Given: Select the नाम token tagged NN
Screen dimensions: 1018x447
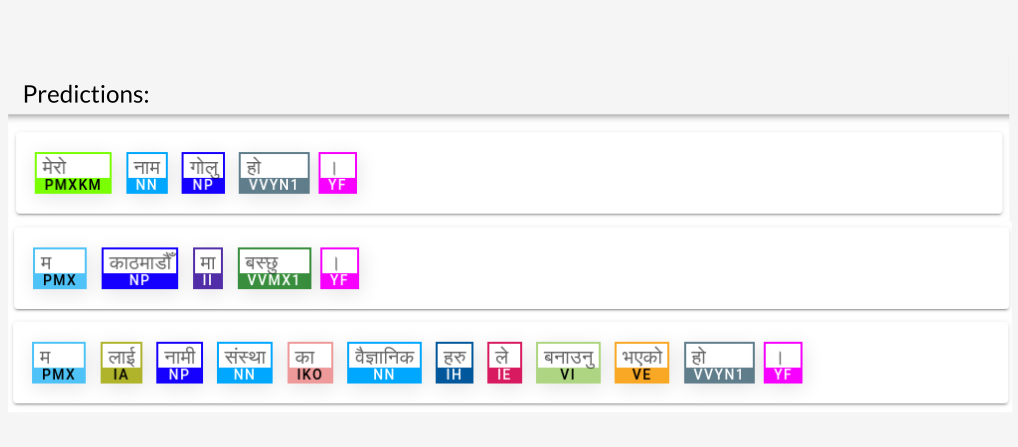Looking at the screenshot, I should (x=147, y=173).
